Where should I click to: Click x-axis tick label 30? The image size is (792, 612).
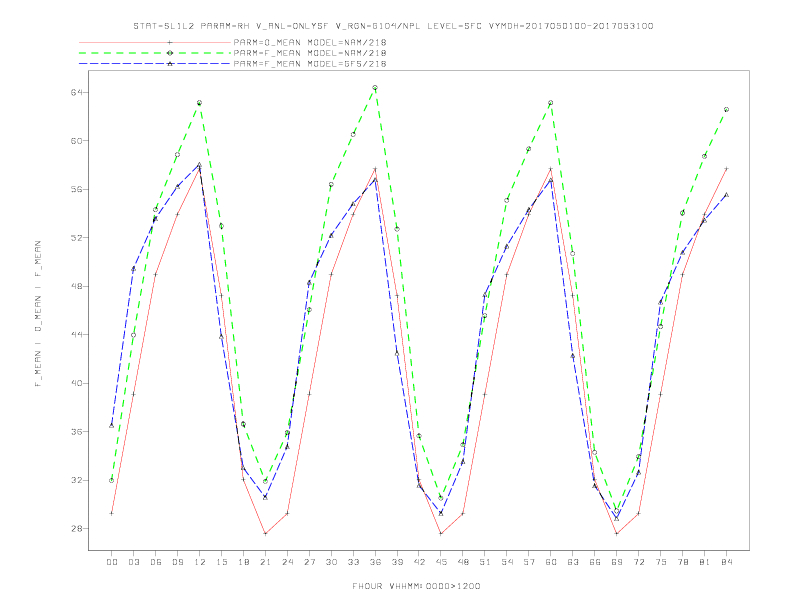(x=331, y=562)
